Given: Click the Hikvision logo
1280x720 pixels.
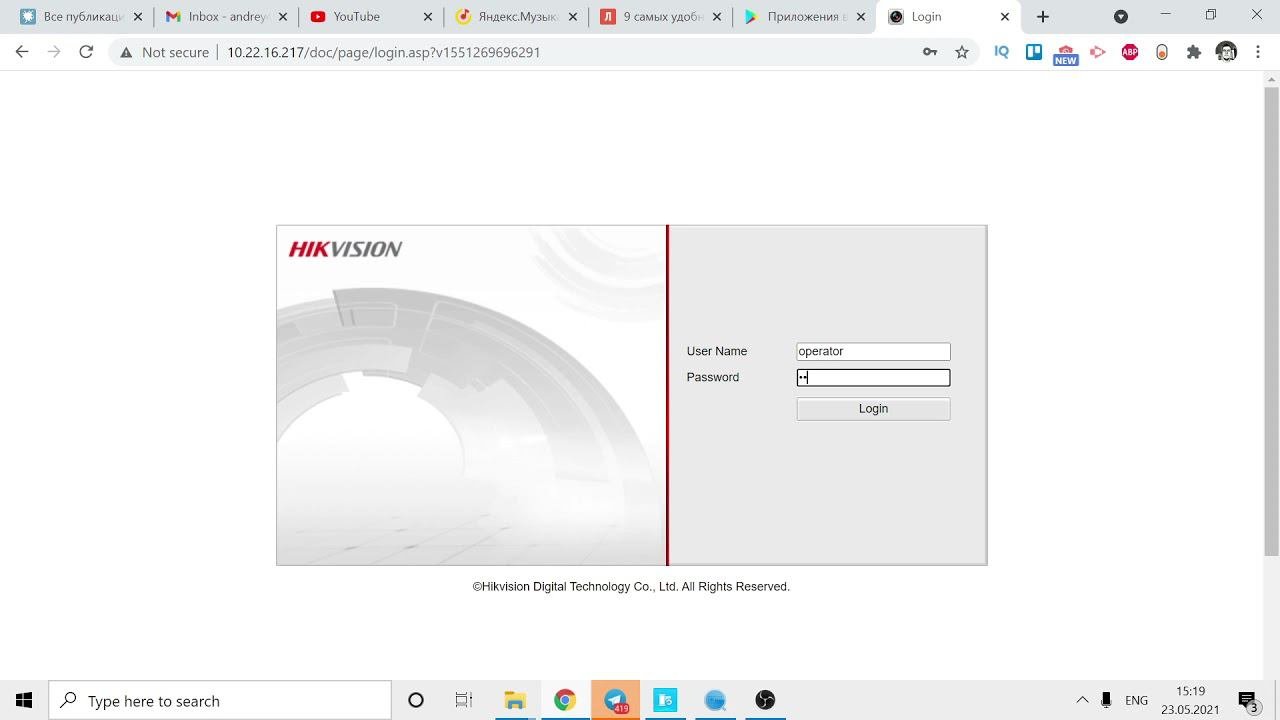Looking at the screenshot, I should pos(345,249).
